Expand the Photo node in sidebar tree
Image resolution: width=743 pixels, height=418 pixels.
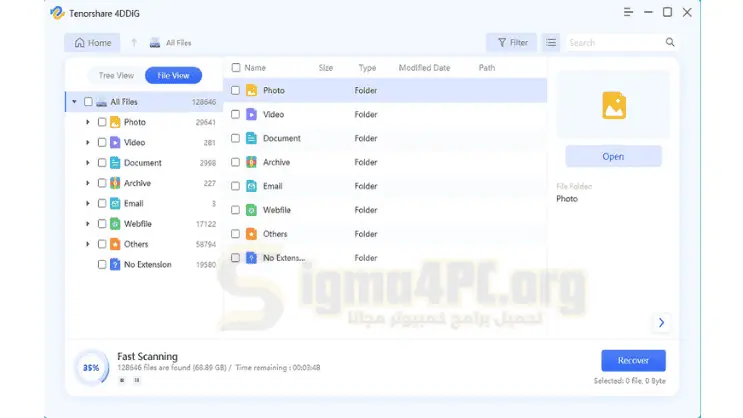[x=88, y=122]
